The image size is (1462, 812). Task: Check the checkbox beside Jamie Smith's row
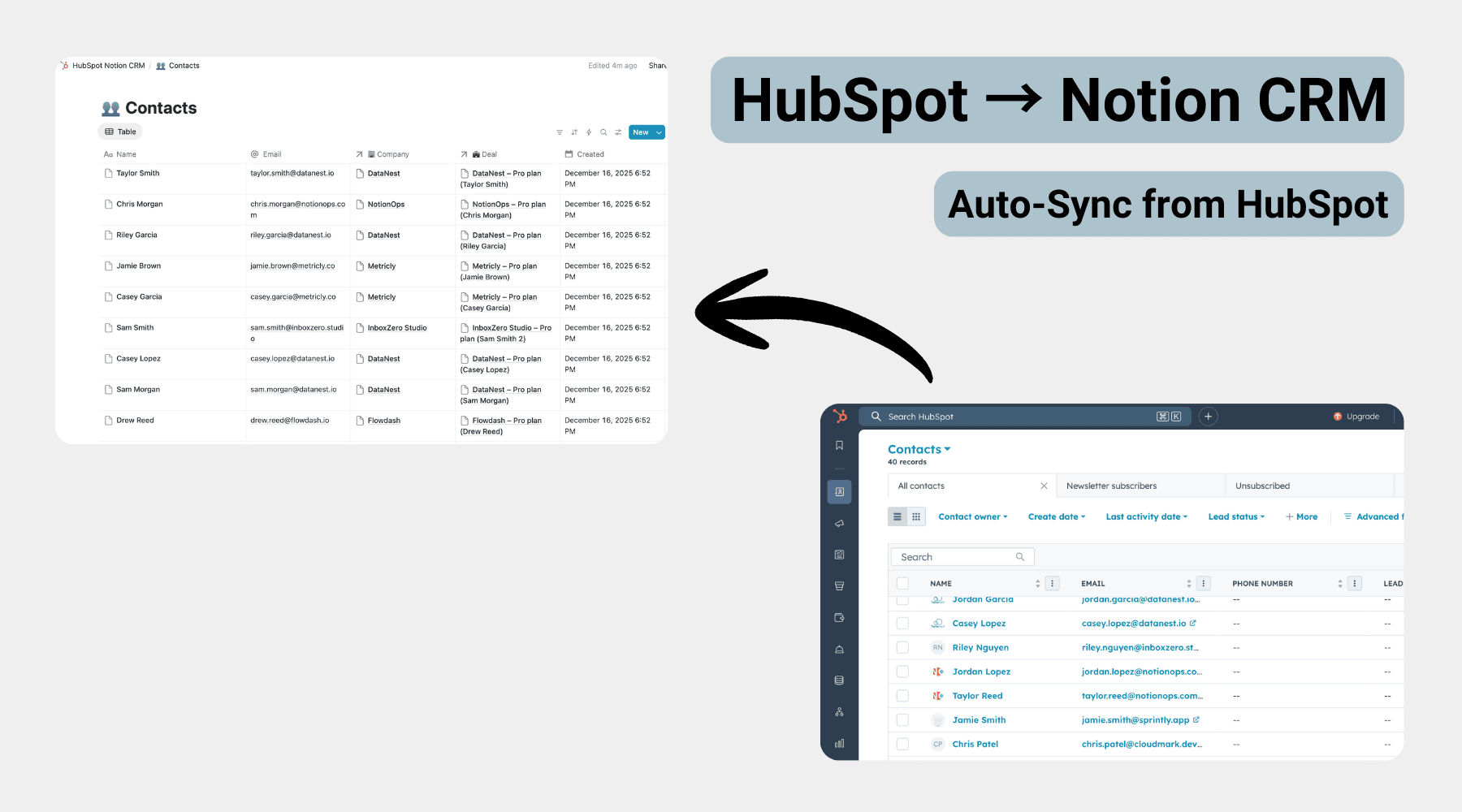point(902,719)
